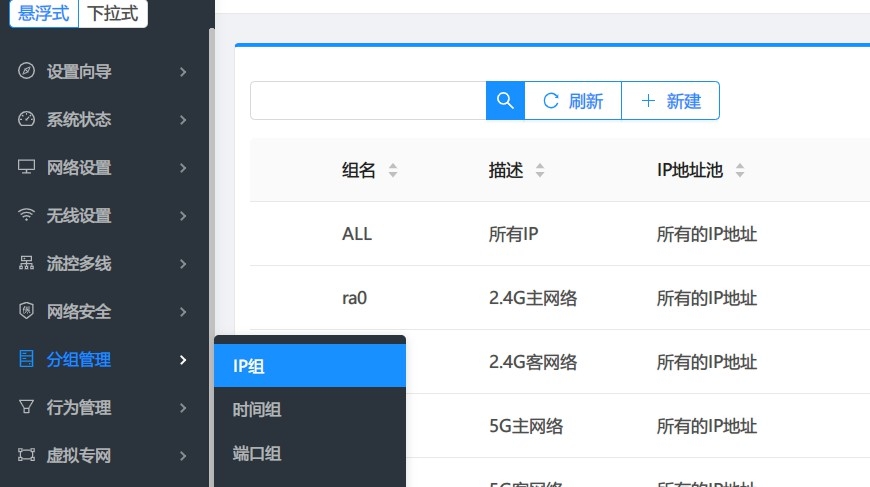Switch menu style to 下拉式
This screenshot has height=487, width=870.
112,14
